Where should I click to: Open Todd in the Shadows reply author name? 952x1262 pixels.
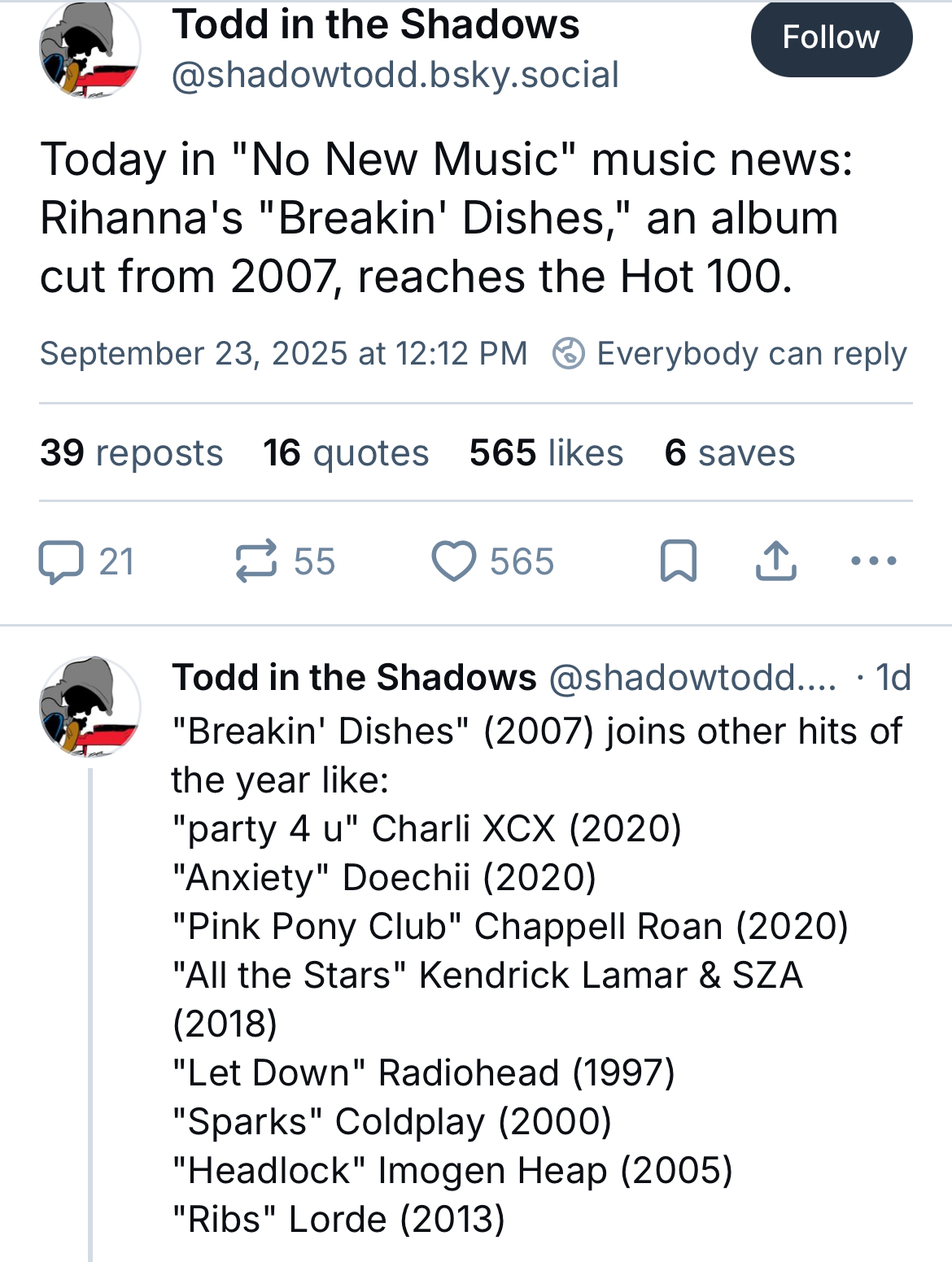[354, 677]
